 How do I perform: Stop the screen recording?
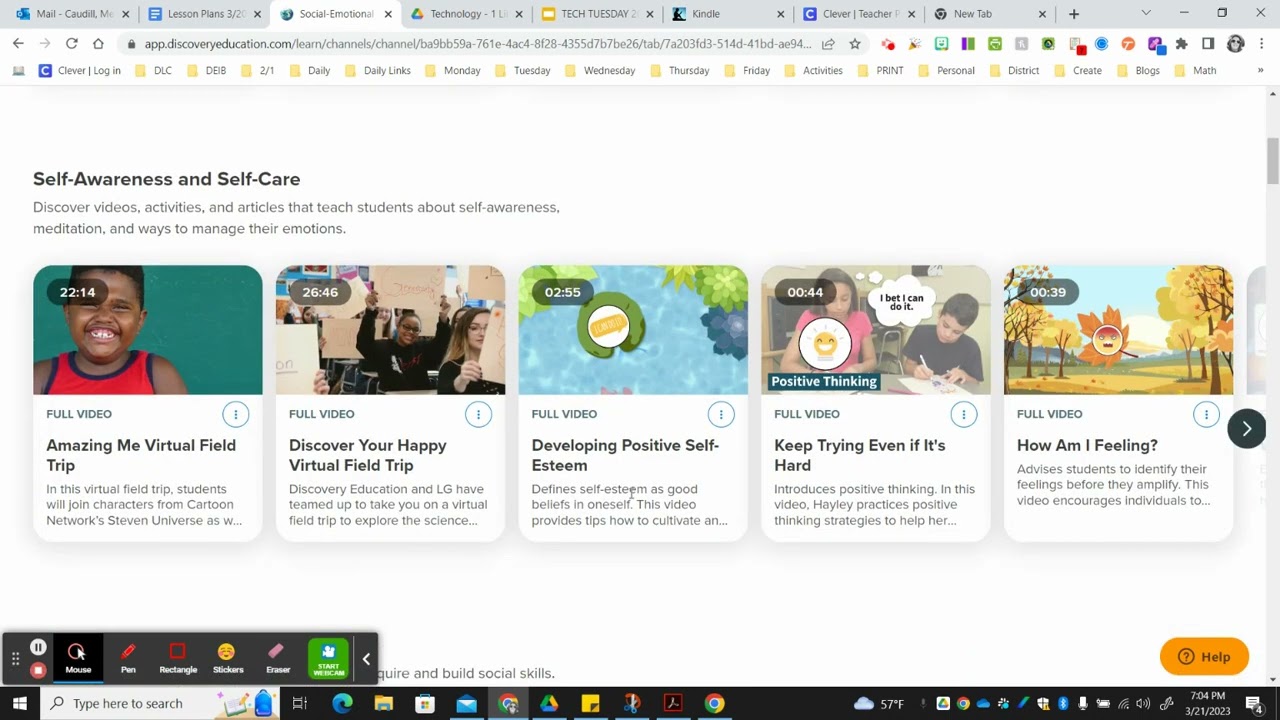coord(38,670)
